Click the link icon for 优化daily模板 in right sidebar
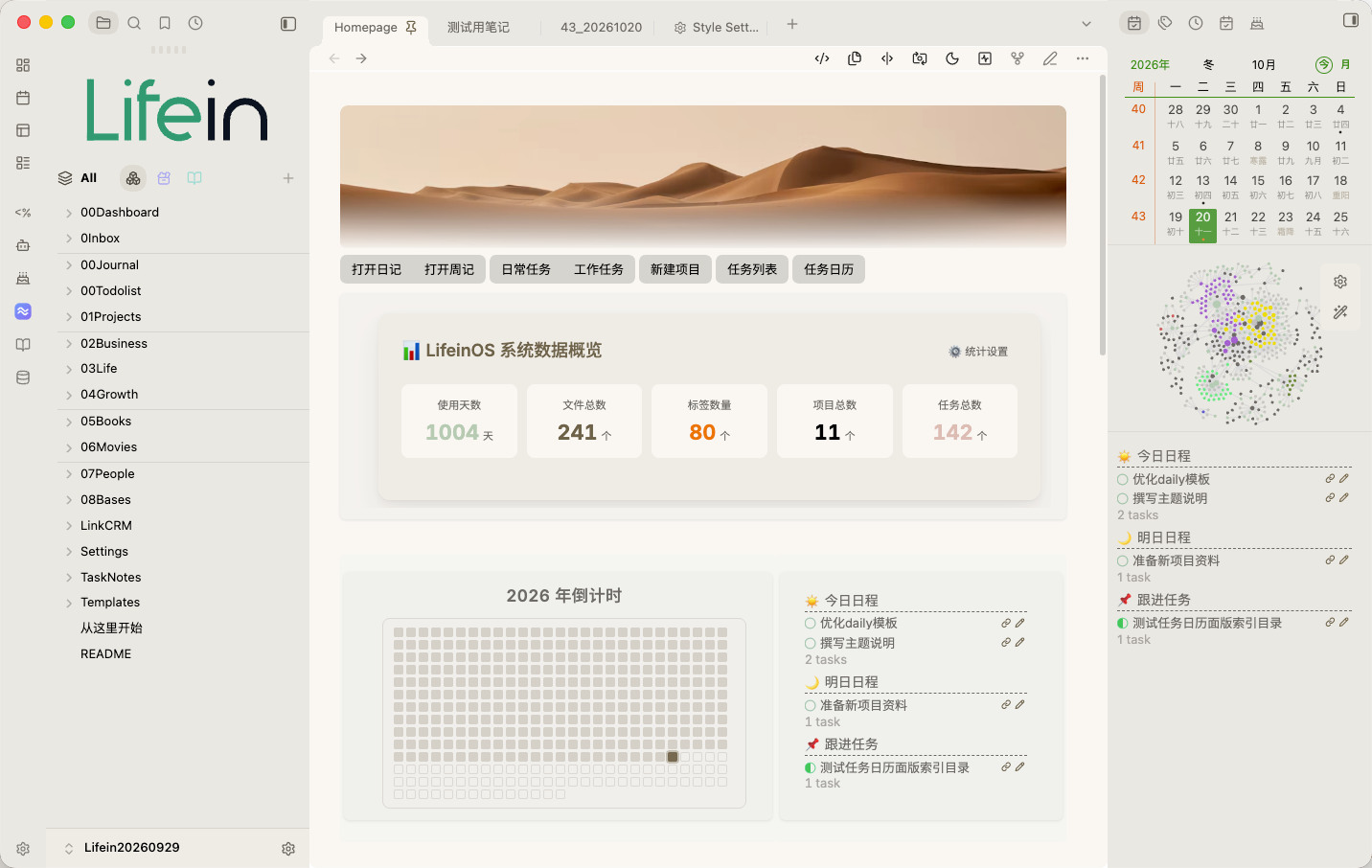The width and height of the screenshot is (1372, 868). 1330,479
